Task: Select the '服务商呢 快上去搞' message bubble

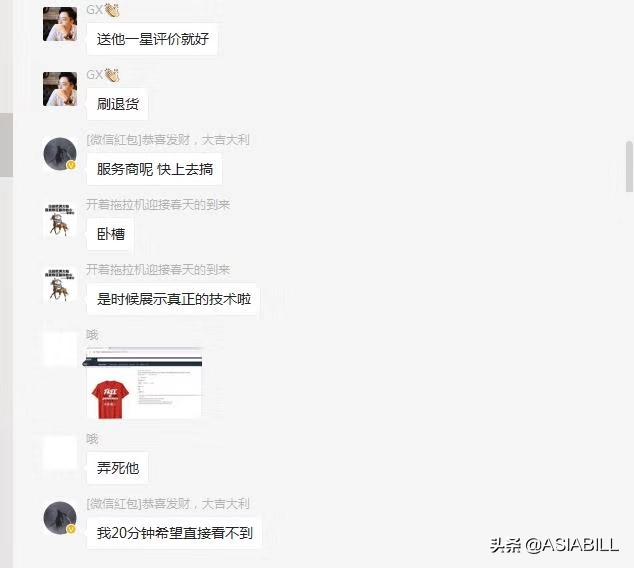Action: tap(154, 169)
